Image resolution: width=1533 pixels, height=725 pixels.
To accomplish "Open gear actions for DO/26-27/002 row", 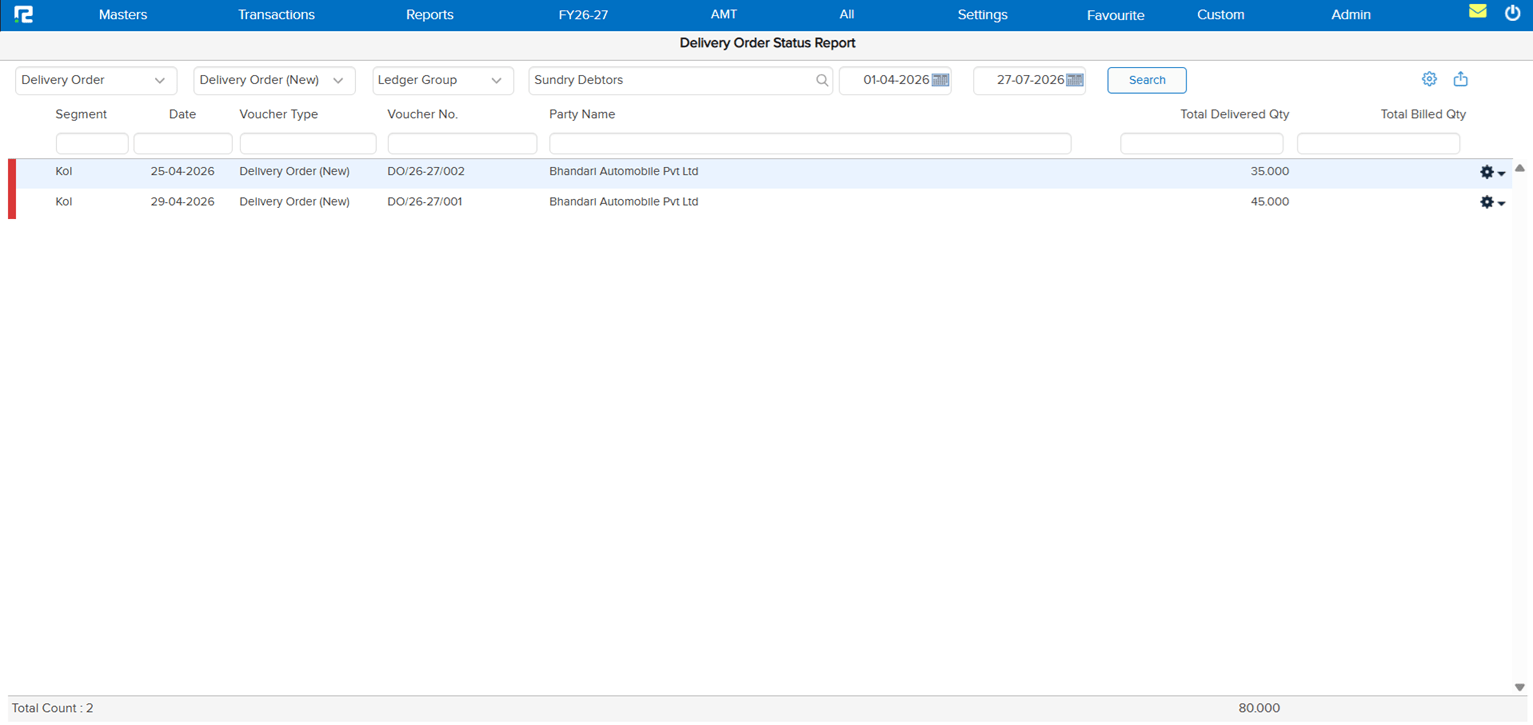I will pos(1492,172).
